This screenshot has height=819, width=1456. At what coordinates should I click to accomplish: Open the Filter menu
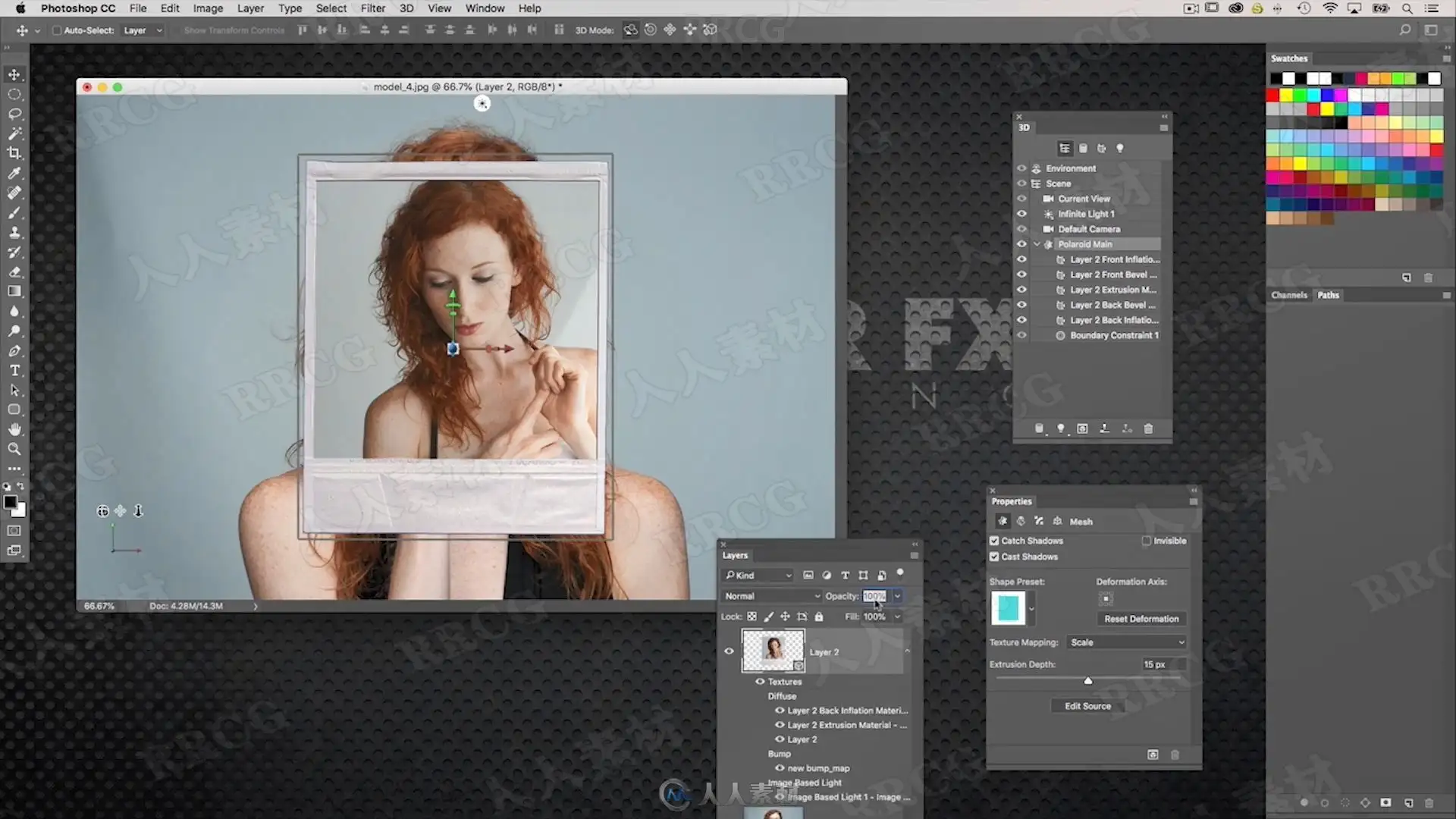point(372,8)
